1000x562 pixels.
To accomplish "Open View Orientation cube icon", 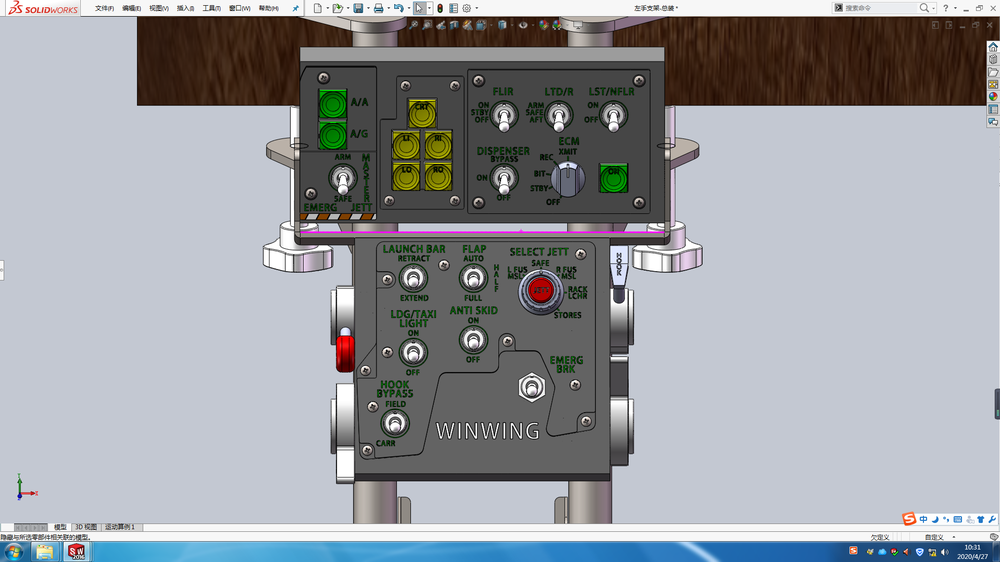I will click(x=482, y=25).
